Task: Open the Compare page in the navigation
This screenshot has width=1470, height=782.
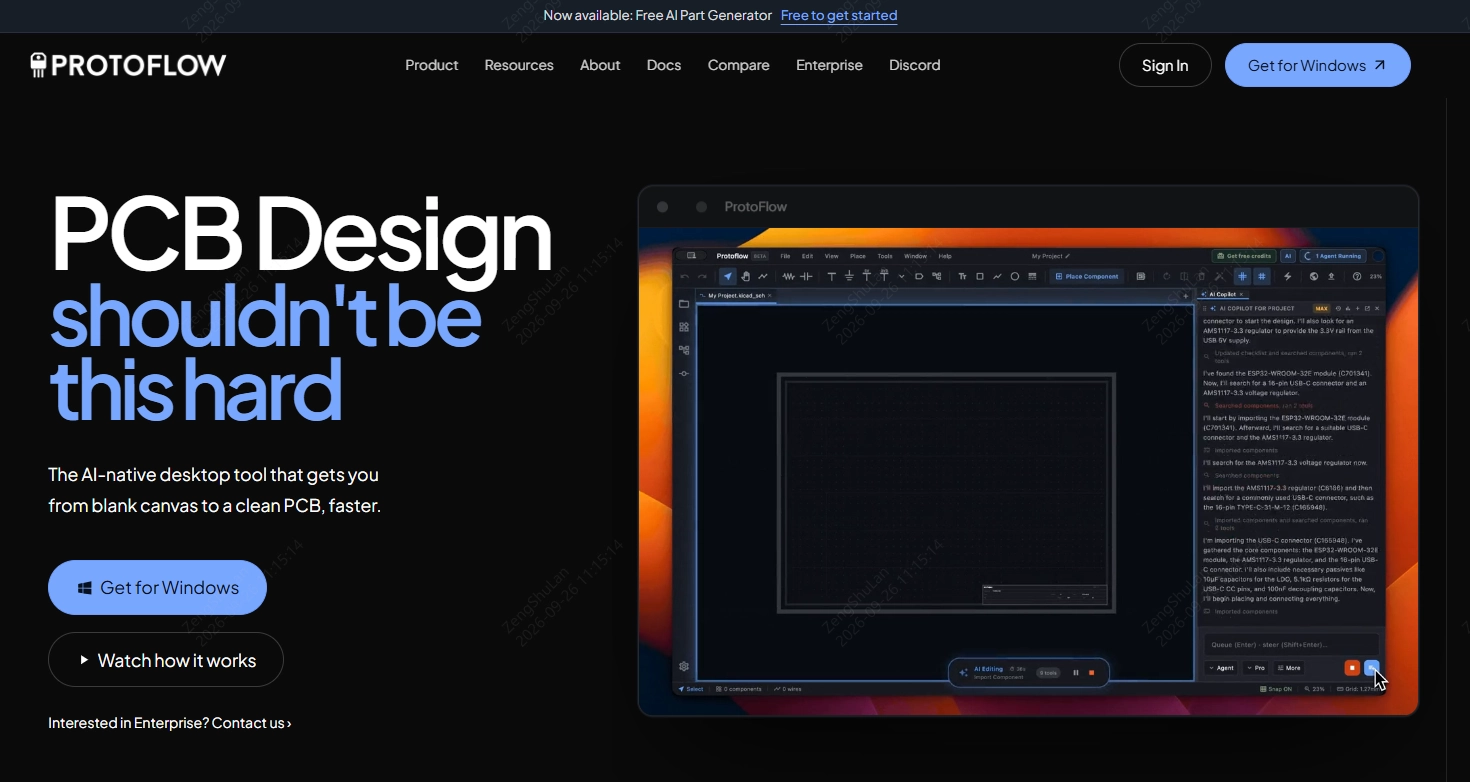Action: point(739,65)
